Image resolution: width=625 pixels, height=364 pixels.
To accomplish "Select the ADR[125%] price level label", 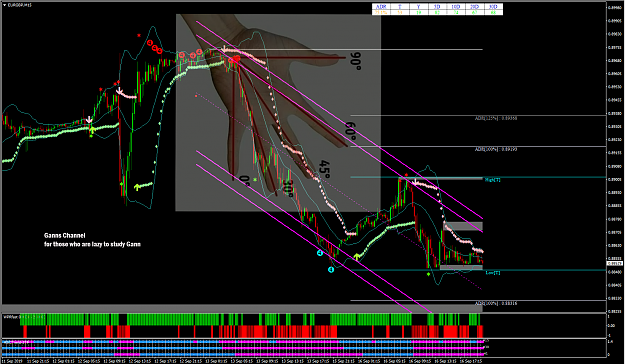I will point(496,118).
